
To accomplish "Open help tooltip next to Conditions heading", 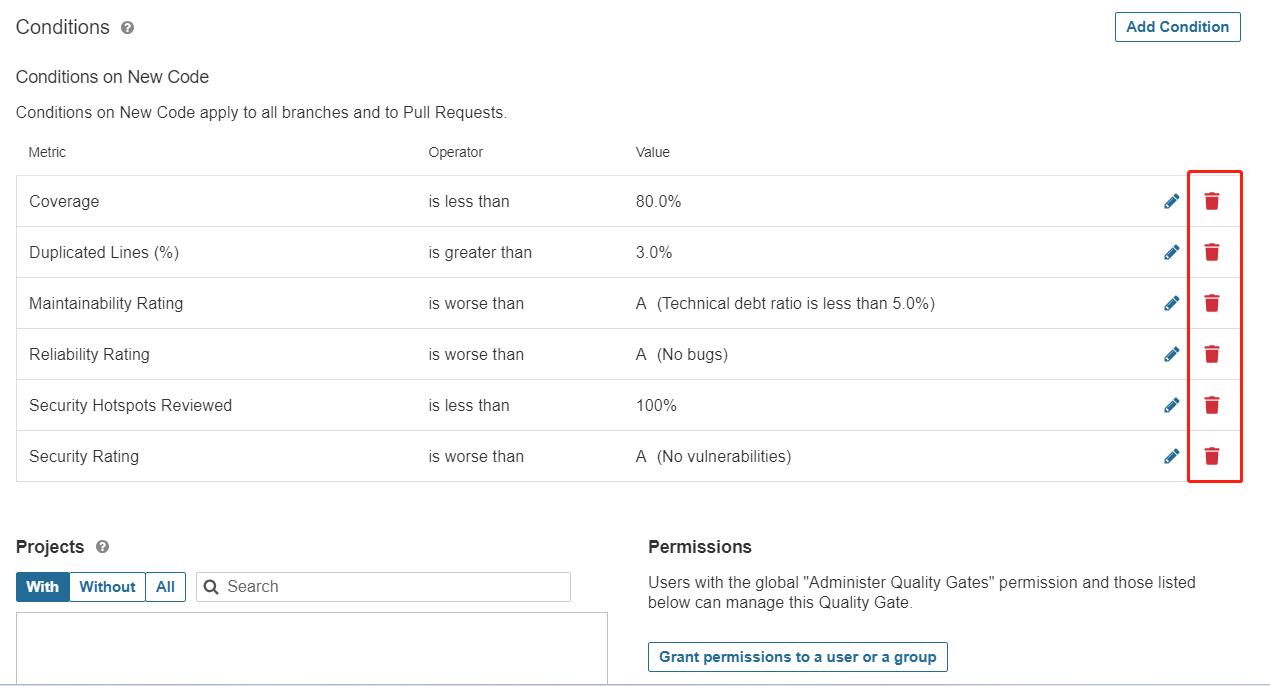I will pos(127,28).
